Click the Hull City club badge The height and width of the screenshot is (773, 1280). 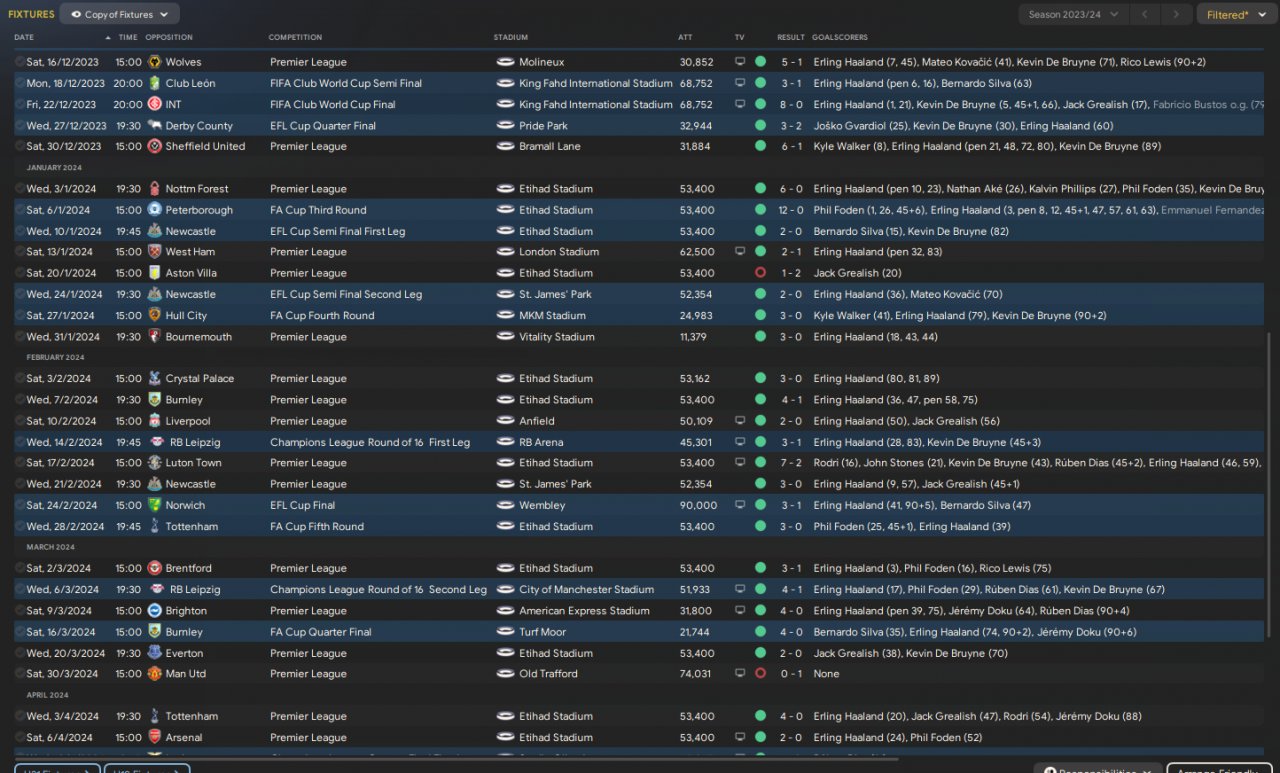point(155,316)
